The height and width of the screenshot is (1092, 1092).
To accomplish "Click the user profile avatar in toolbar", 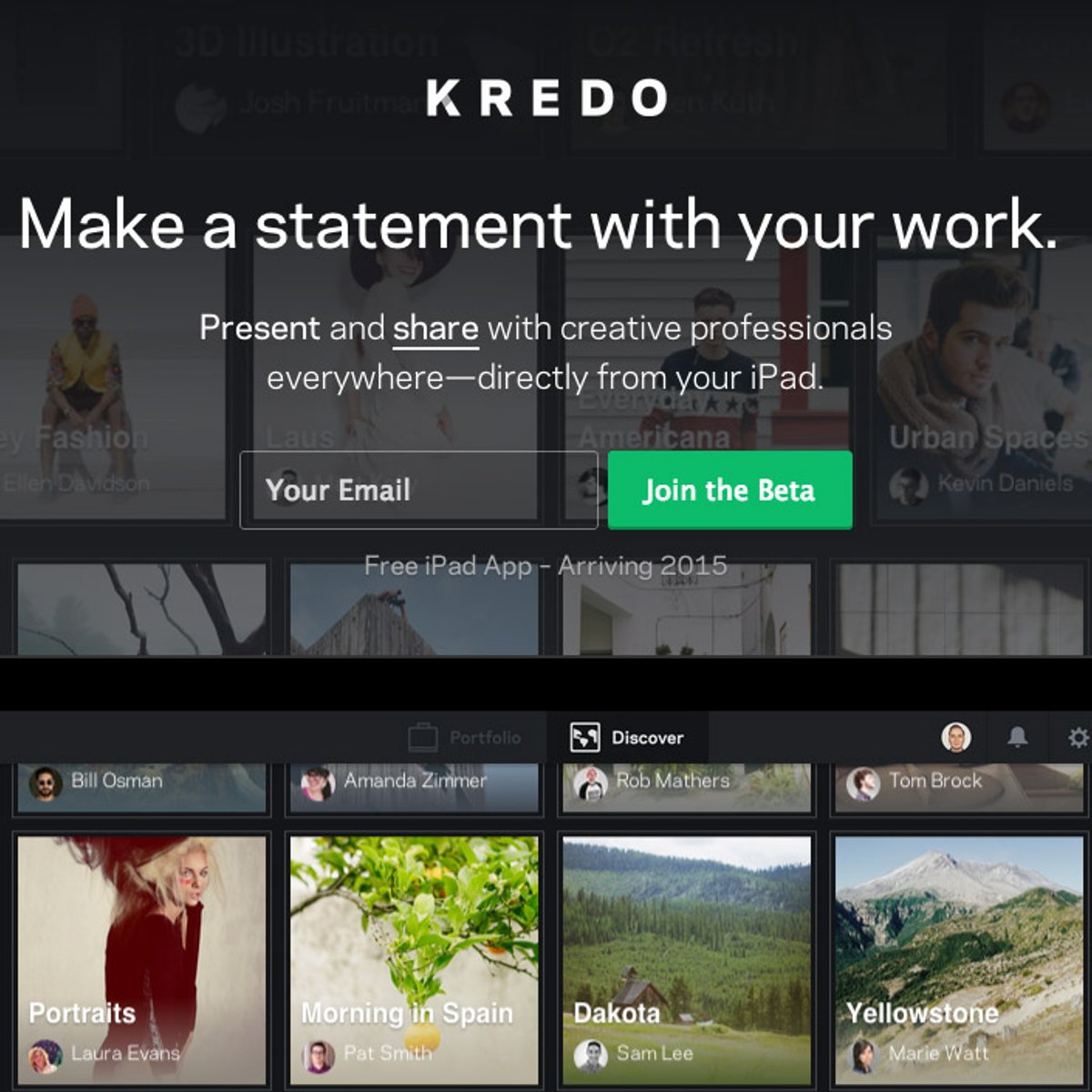I will (955, 737).
